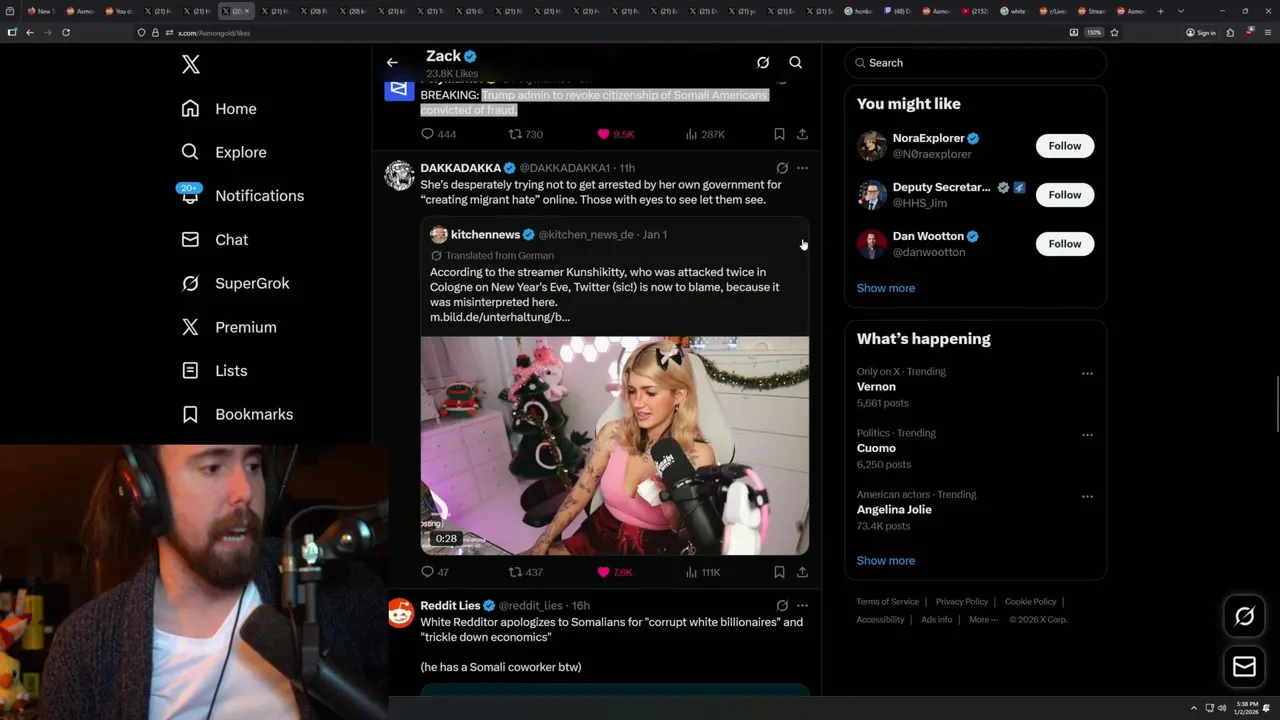The image size is (1280, 720).
Task: Share the BREAKING post
Action: 802,134
